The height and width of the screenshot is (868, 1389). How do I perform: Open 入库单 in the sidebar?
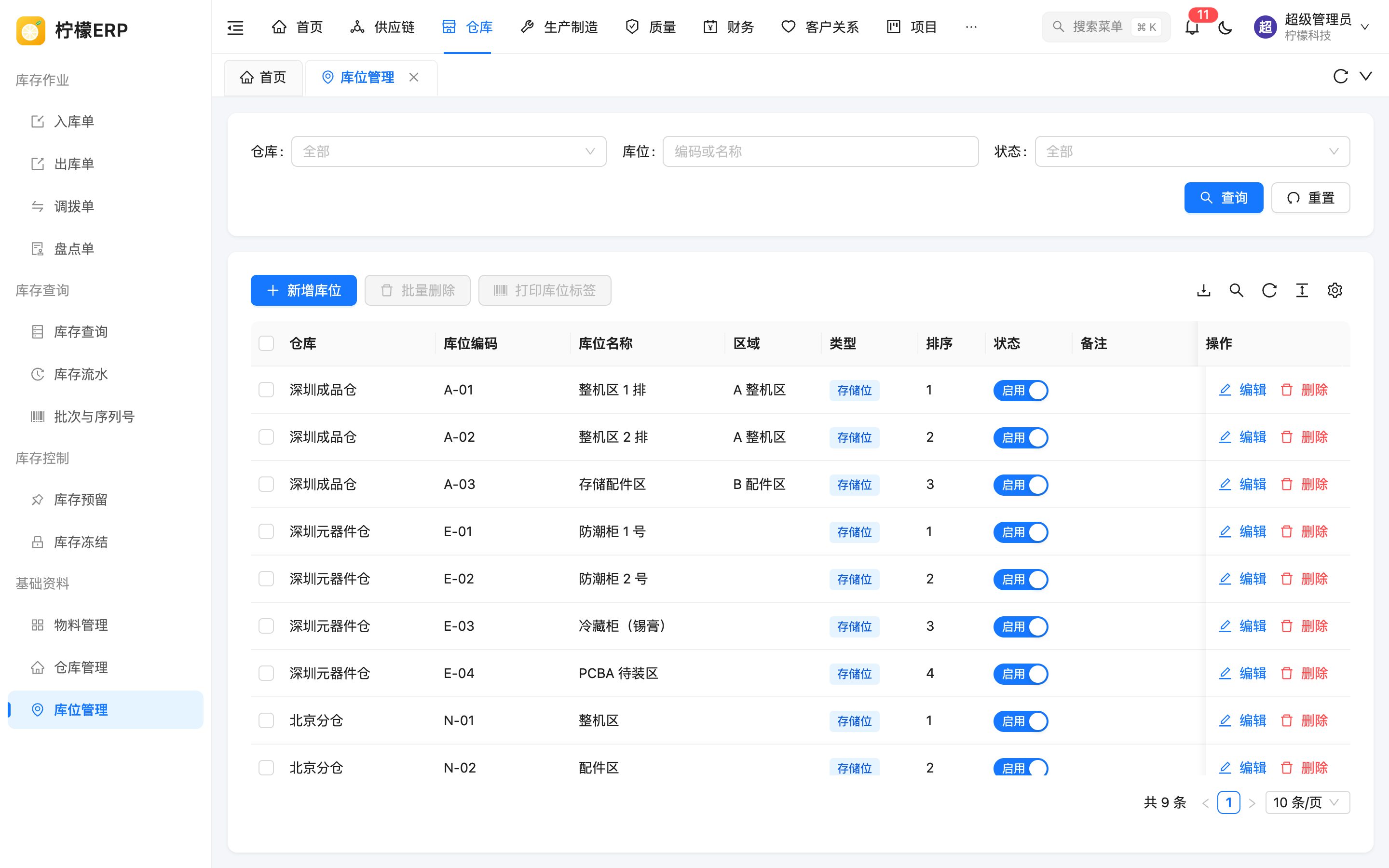click(x=105, y=122)
